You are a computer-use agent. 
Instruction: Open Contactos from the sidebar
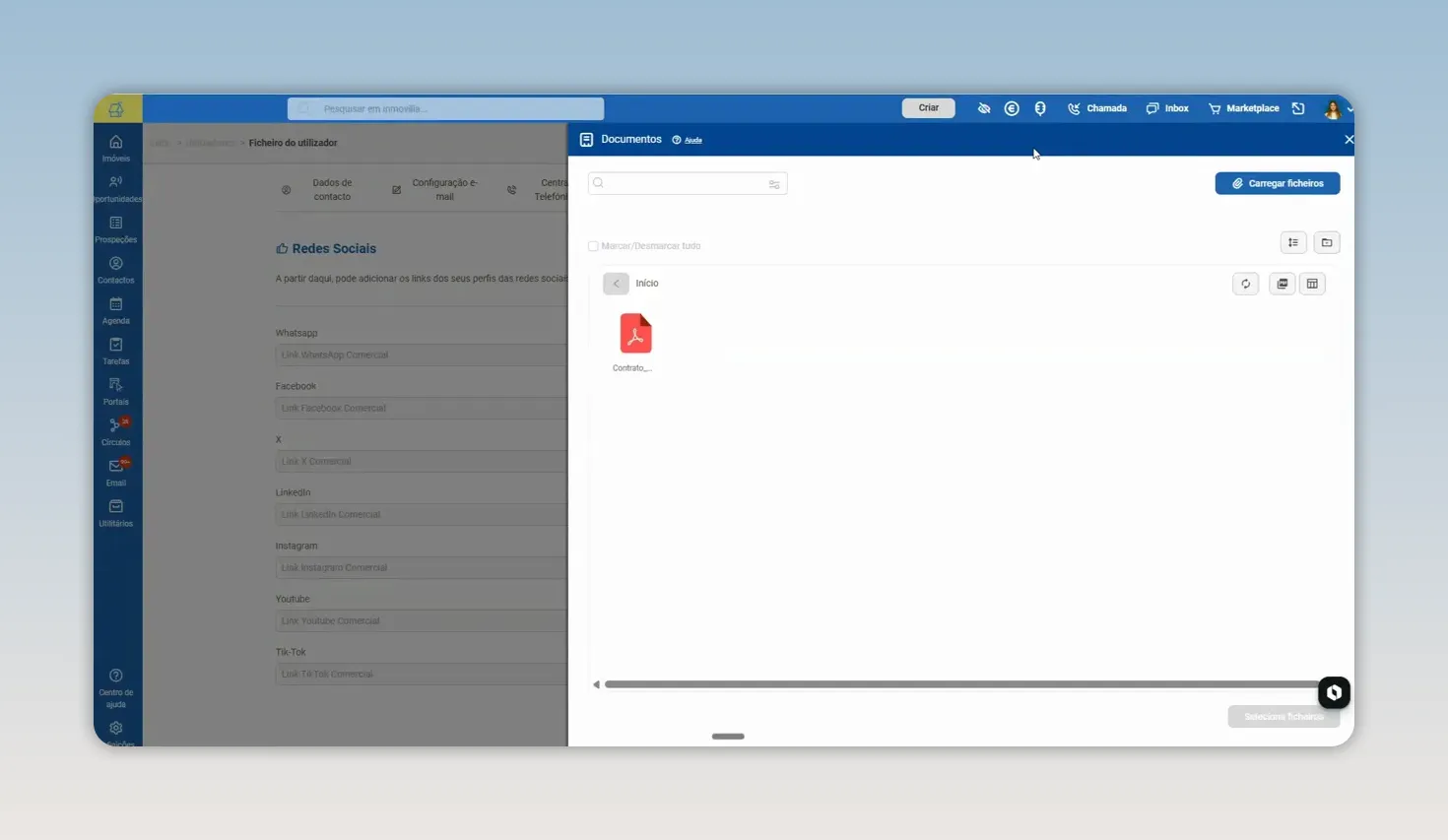pyautogui.click(x=116, y=269)
